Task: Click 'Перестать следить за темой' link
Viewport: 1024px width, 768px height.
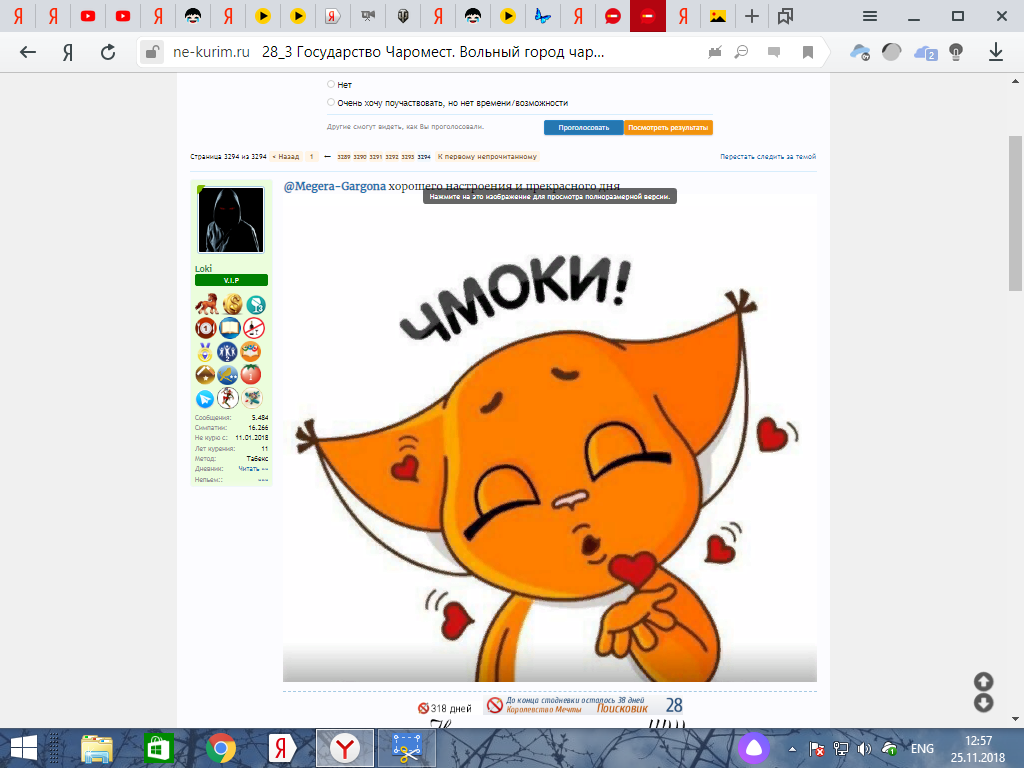Action: (768, 157)
